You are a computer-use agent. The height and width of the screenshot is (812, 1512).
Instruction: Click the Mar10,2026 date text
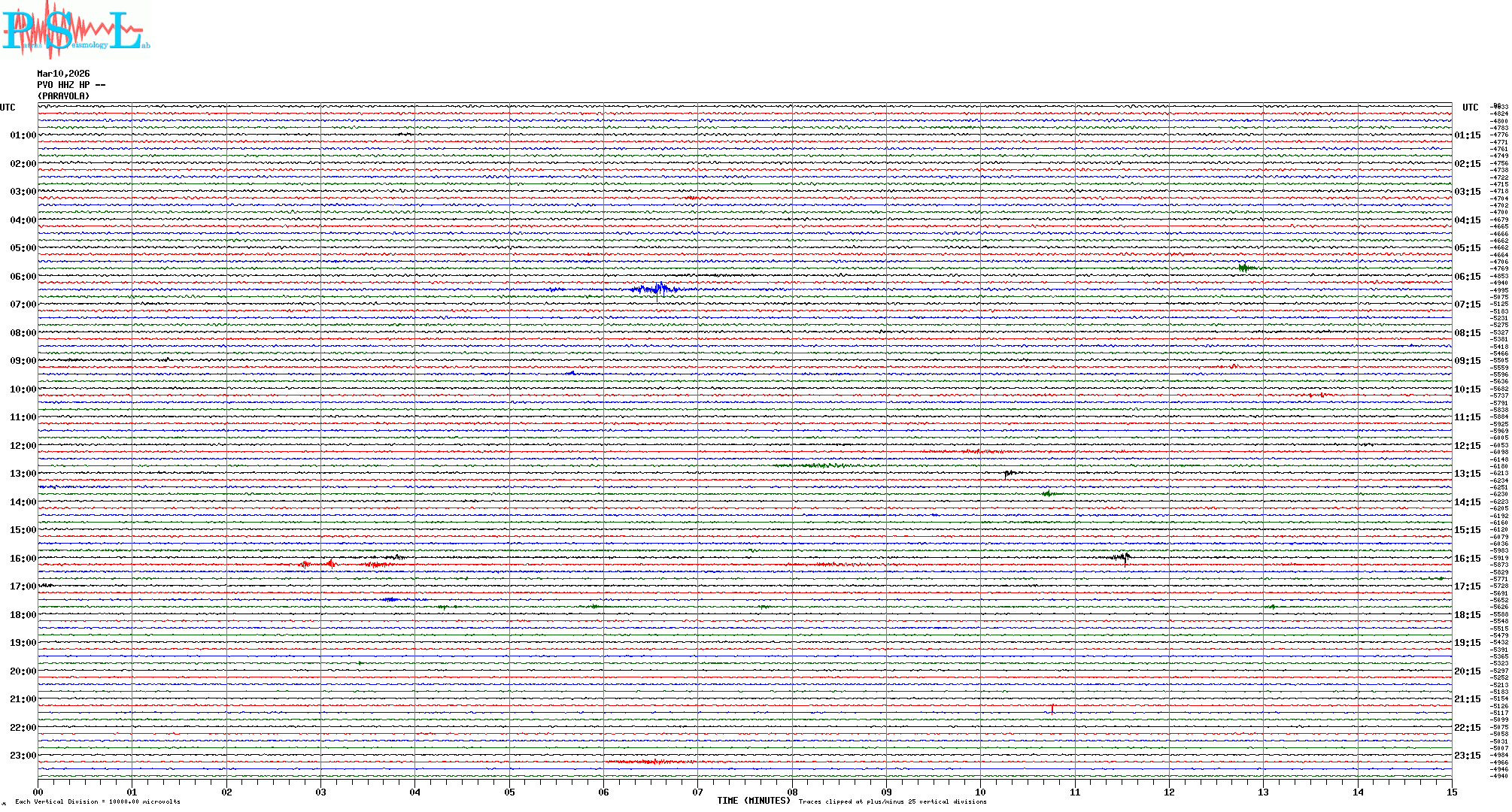pyautogui.click(x=63, y=74)
